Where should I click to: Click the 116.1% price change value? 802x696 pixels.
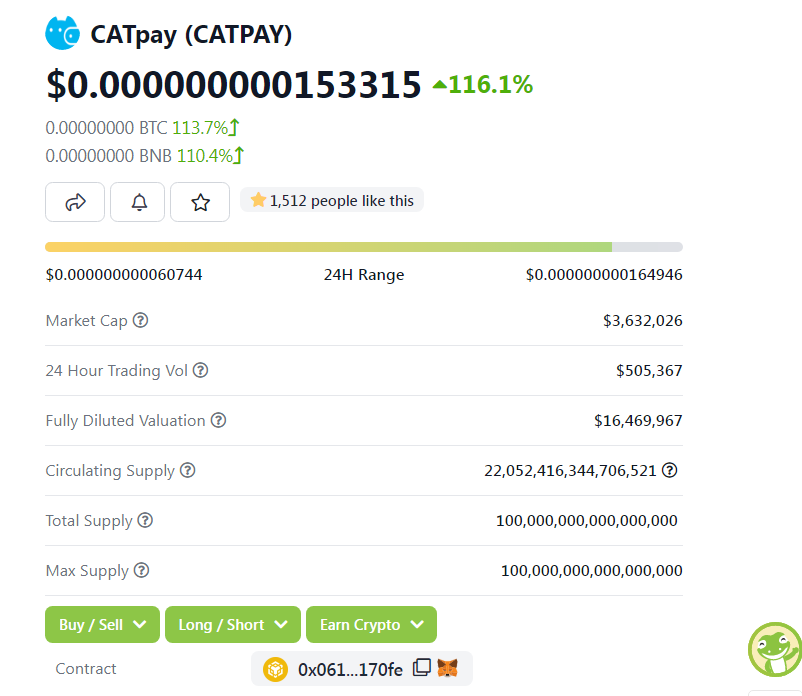coord(483,84)
